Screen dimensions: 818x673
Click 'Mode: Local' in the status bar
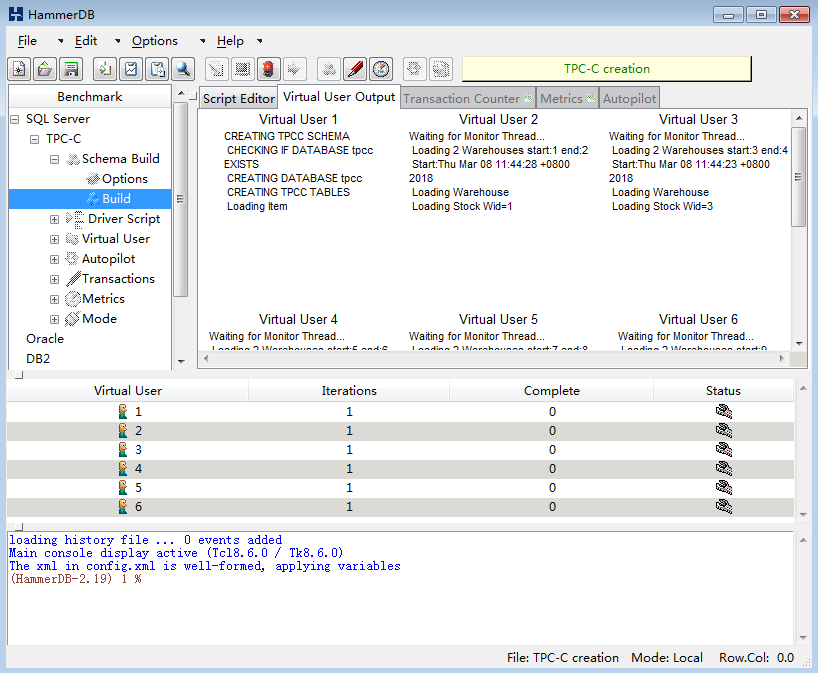[x=667, y=658]
